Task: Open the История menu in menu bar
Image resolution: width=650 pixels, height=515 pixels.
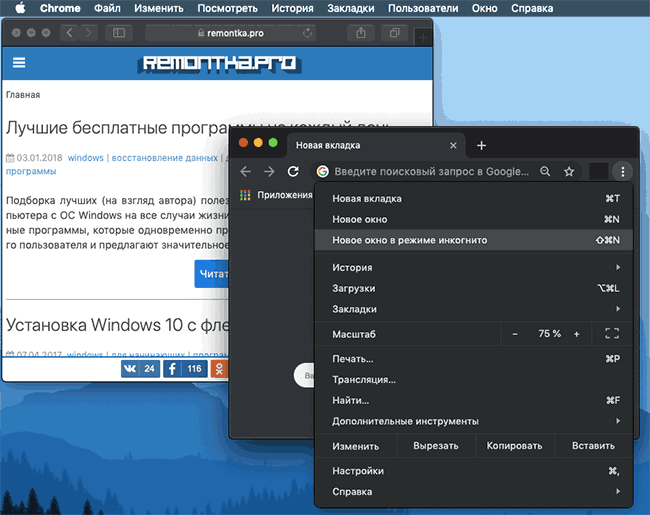Action: tap(292, 8)
